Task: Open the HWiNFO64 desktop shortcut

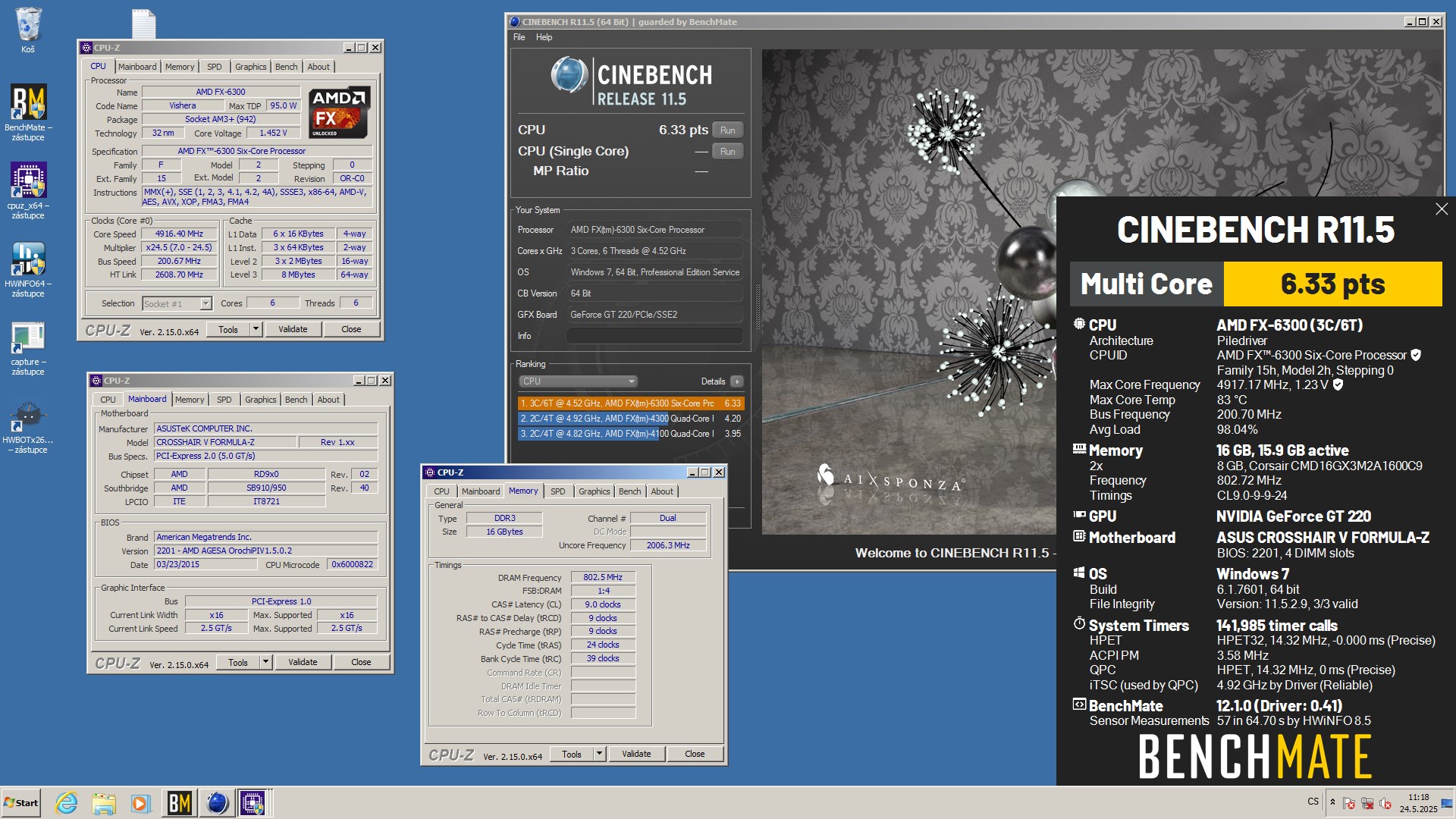Action: click(28, 268)
